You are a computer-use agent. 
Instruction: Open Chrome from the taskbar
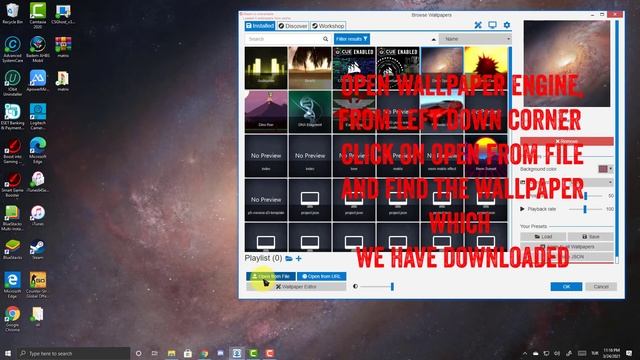[x=204, y=353]
